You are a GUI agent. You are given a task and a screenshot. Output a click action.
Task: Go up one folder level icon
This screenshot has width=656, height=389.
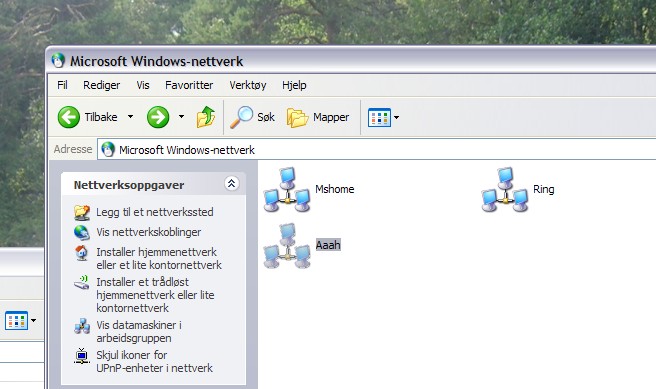(206, 117)
